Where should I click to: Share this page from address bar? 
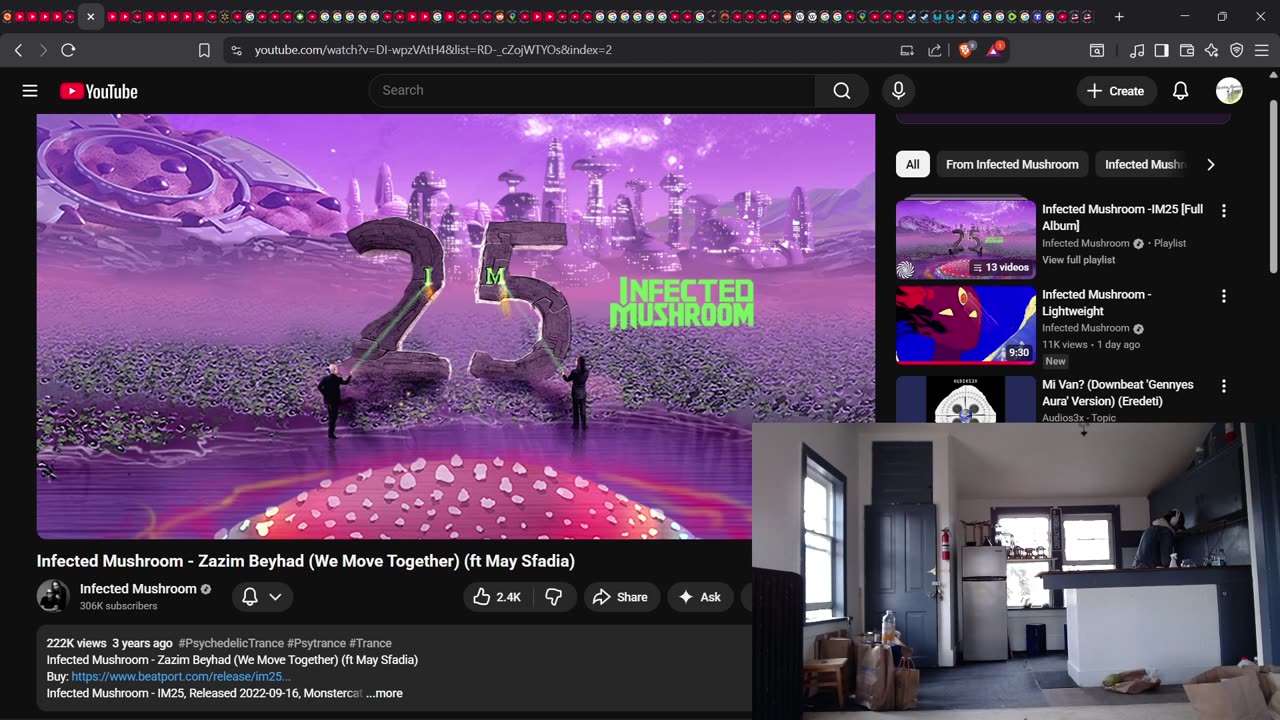[x=935, y=50]
